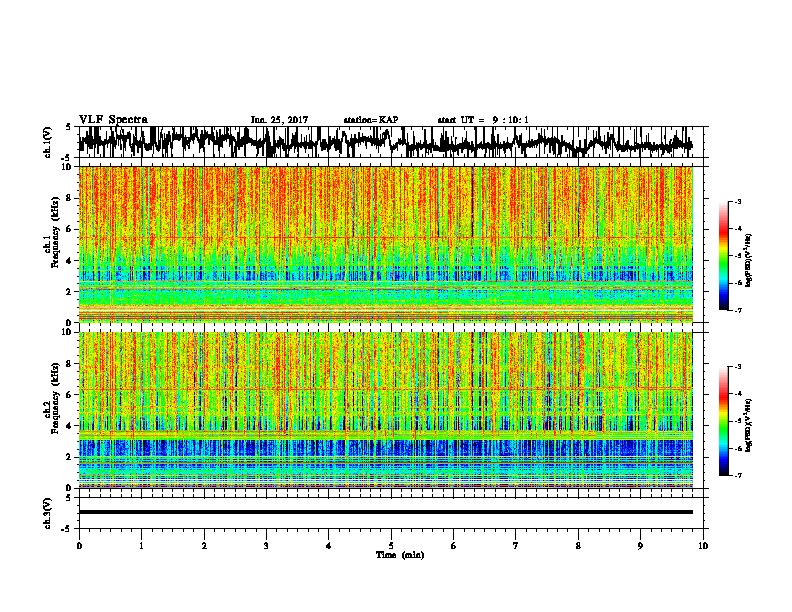The image size is (792, 612).
Task: Click the ch.1 color bar units label
Action: tap(748, 260)
